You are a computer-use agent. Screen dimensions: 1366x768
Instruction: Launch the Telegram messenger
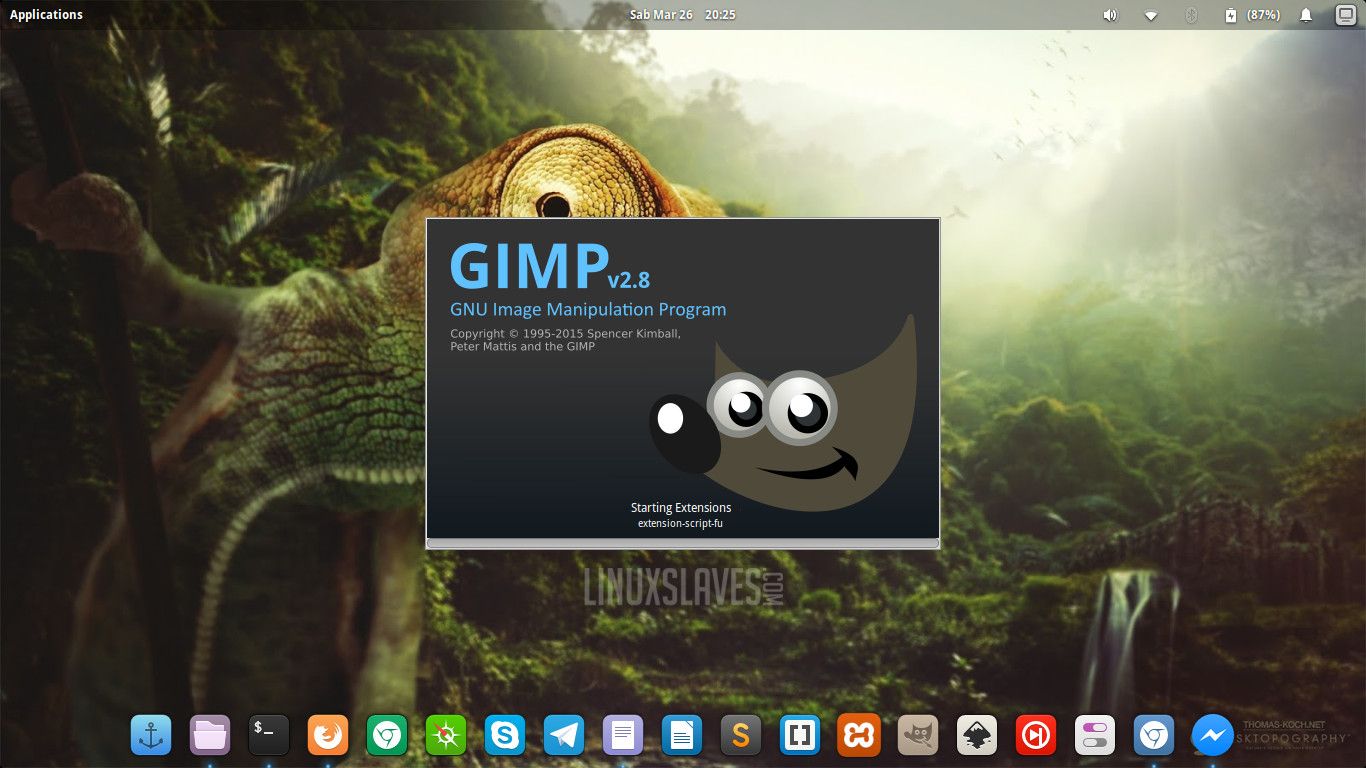(x=563, y=735)
